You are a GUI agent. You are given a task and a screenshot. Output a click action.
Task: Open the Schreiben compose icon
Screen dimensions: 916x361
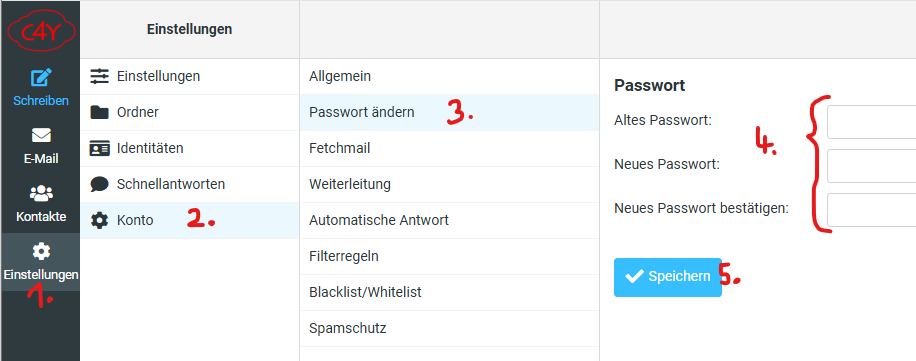(x=41, y=77)
